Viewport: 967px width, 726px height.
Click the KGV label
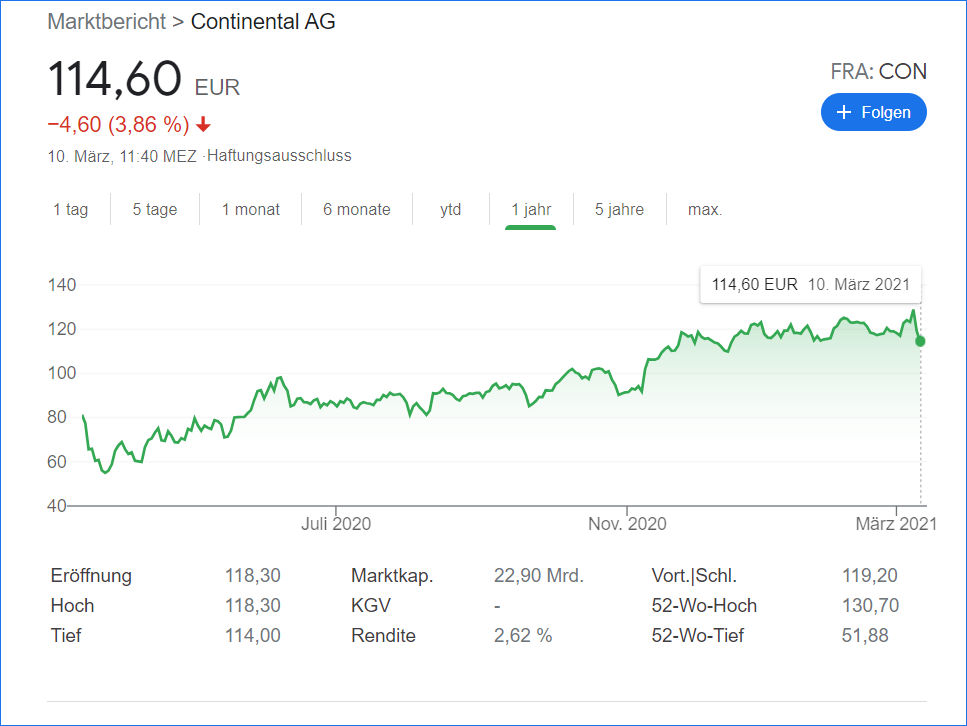[371, 606]
